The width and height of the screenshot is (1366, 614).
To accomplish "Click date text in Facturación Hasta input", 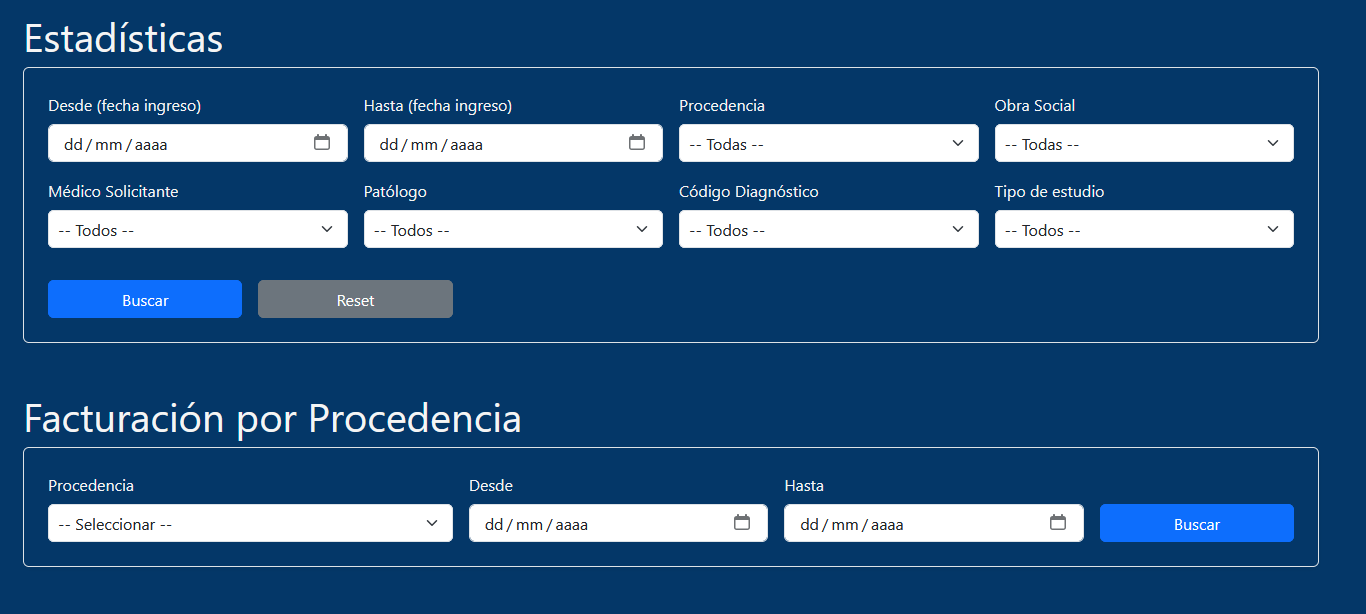I will [x=852, y=524].
